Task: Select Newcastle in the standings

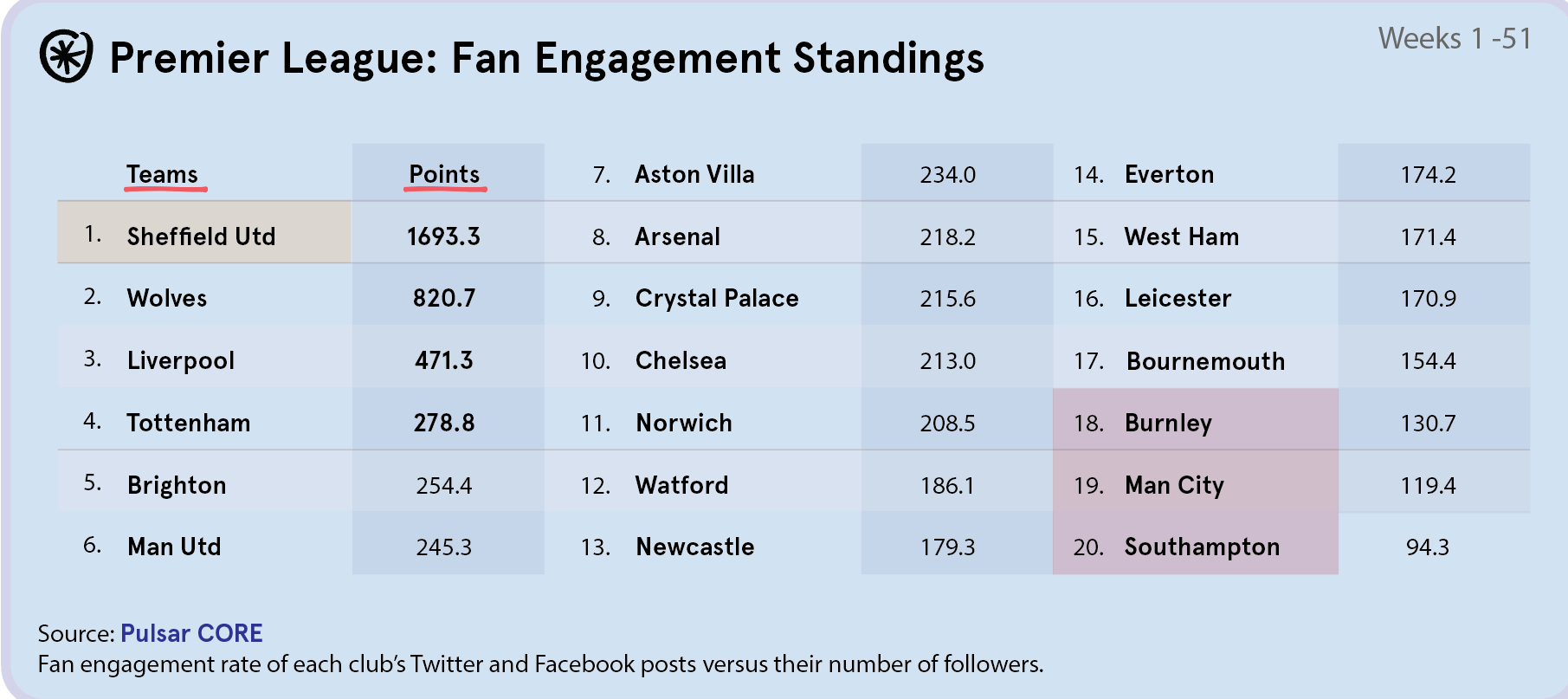Action: tap(695, 547)
